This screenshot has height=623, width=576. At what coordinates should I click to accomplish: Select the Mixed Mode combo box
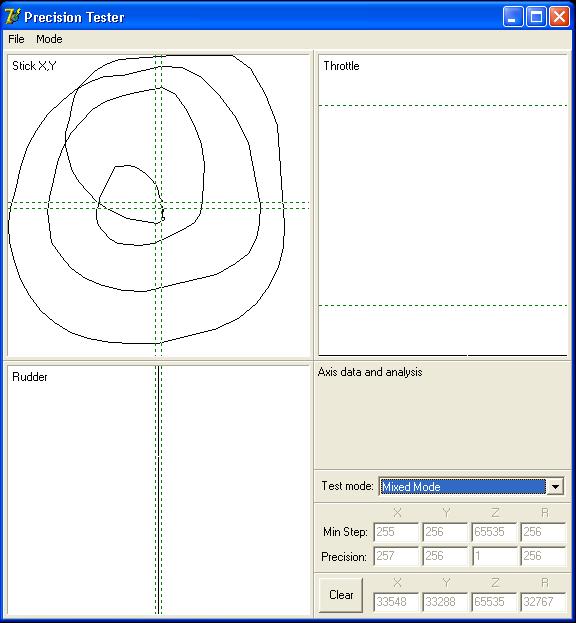click(x=471, y=486)
